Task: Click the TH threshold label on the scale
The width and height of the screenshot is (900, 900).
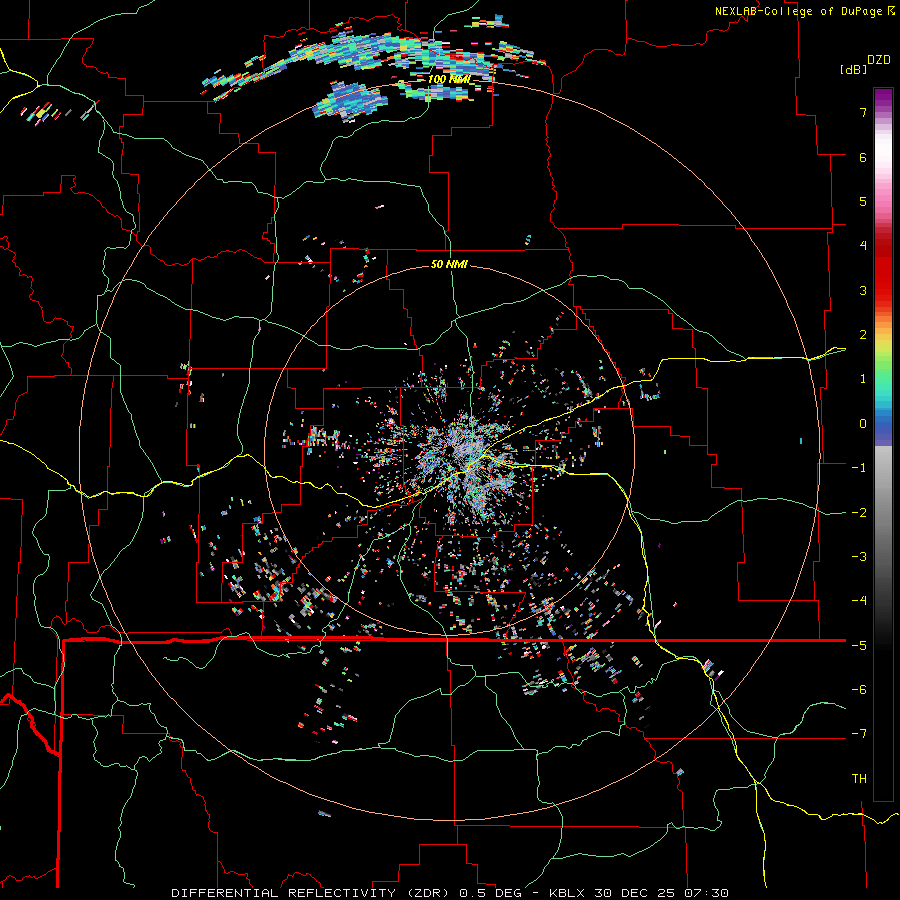Action: click(859, 779)
